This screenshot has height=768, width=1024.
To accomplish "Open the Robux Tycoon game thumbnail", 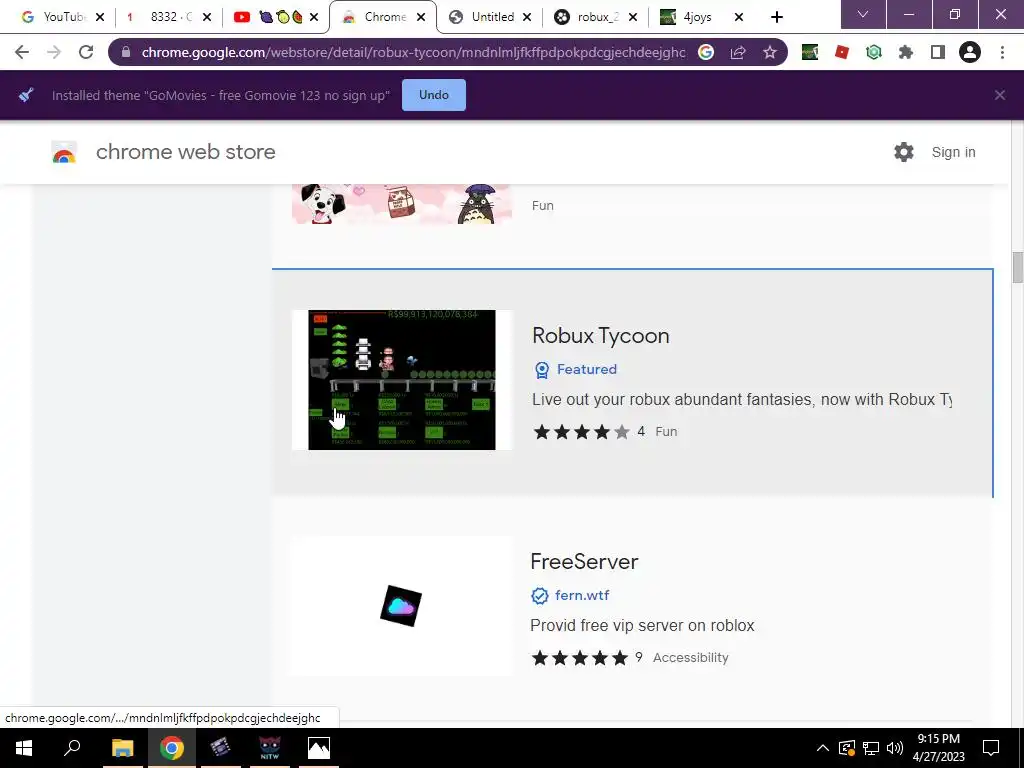I will (x=402, y=380).
